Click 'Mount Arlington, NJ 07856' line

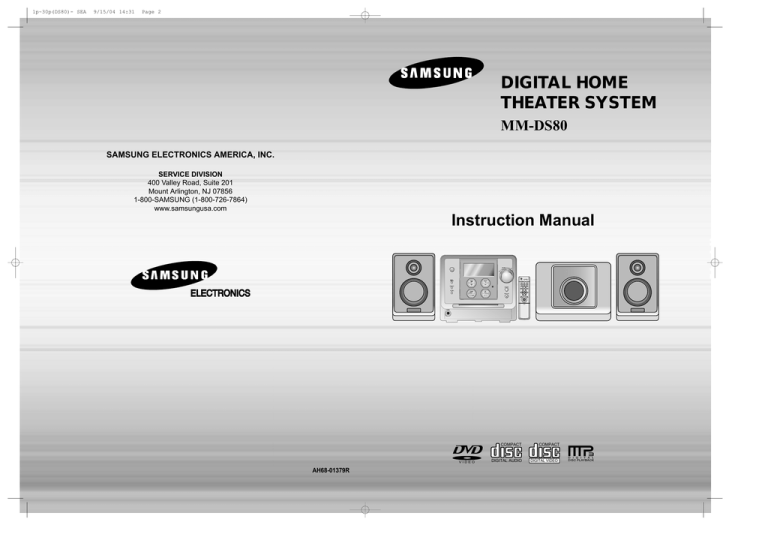[190, 191]
